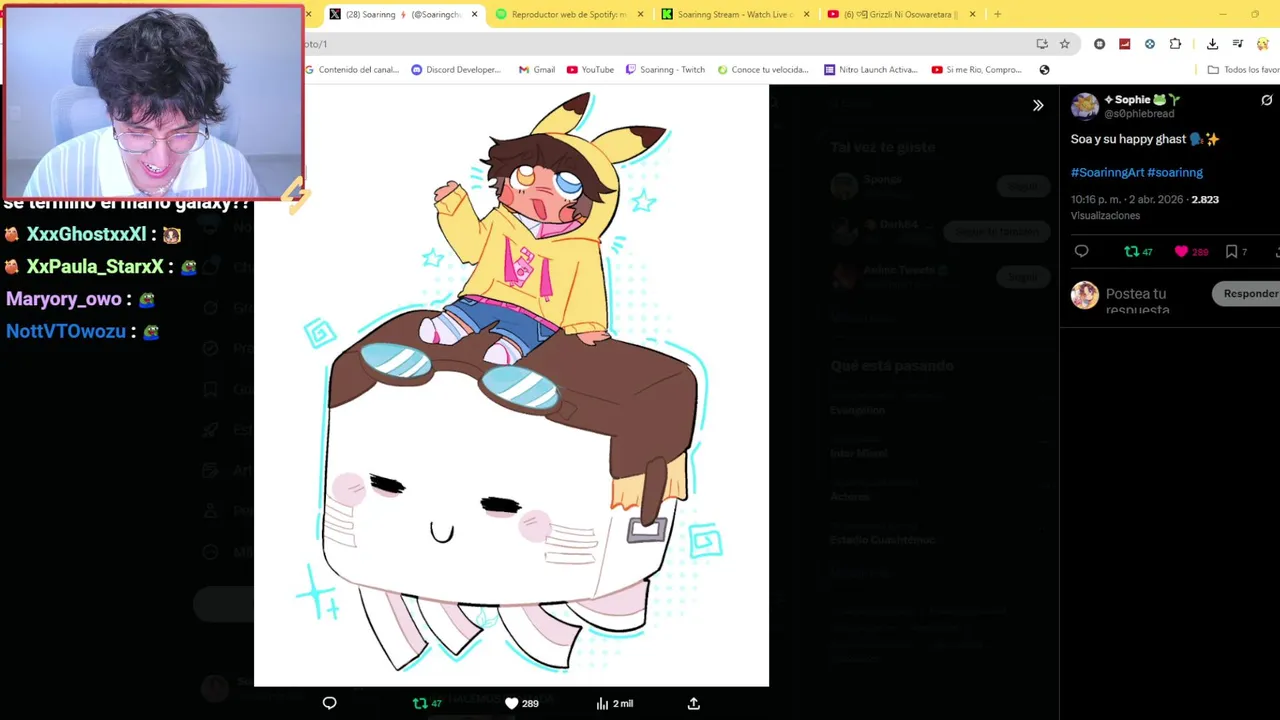
Task: Collapse the tweet side panel with double chevron
Action: pos(1038,105)
